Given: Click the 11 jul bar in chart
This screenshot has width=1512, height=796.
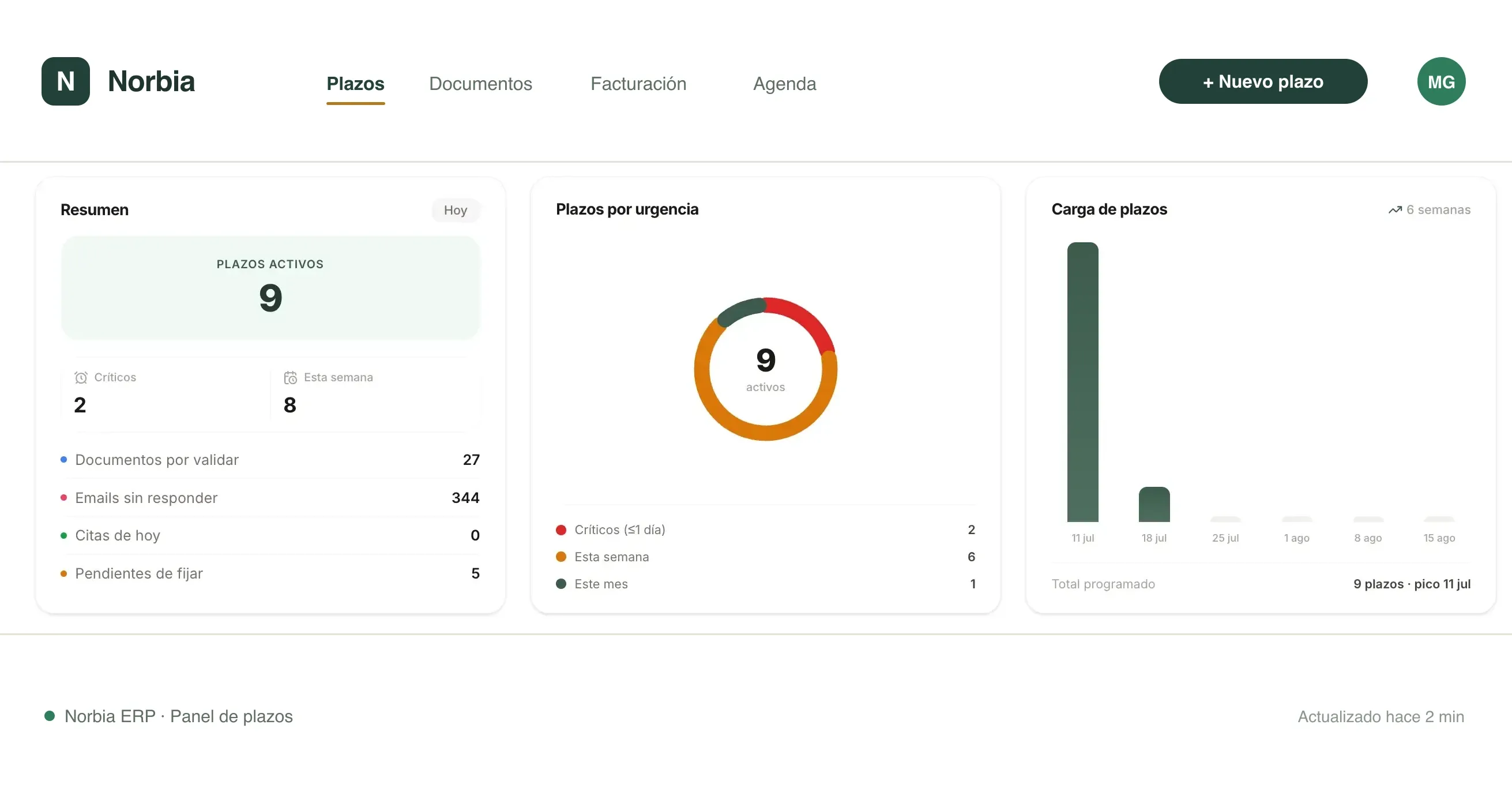Looking at the screenshot, I should pyautogui.click(x=1082, y=382).
